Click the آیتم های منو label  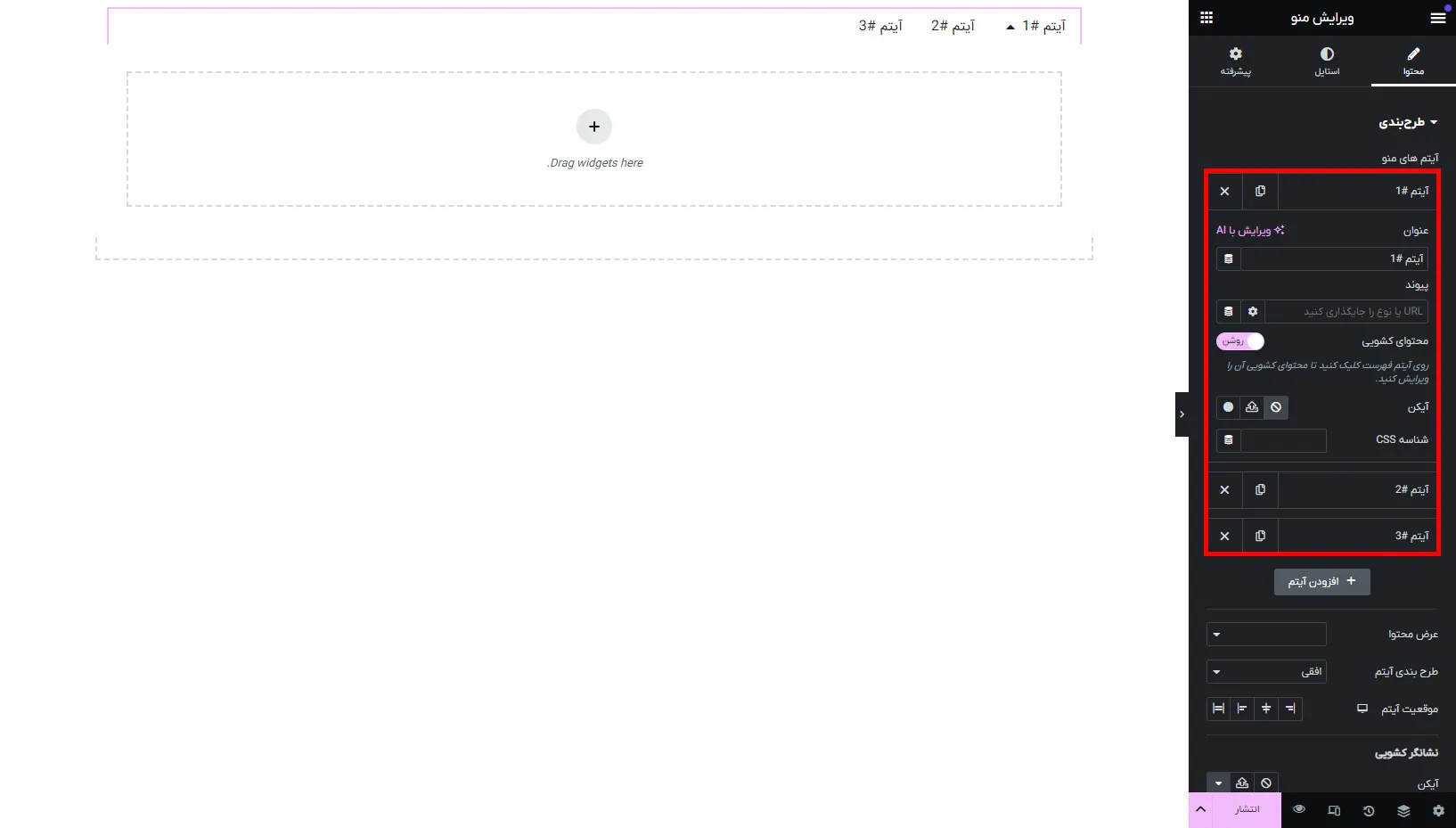1410,159
